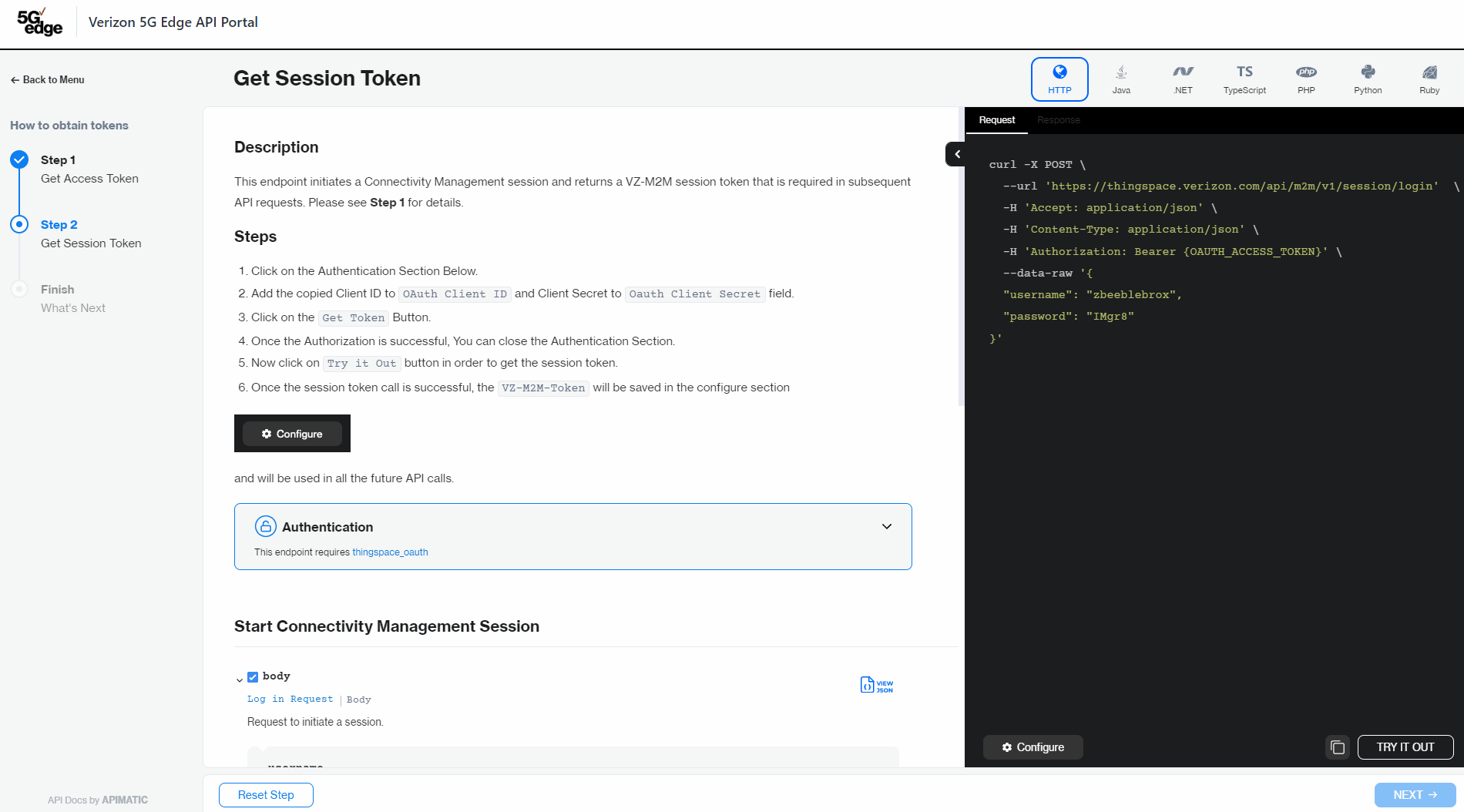Open Finish What's Next step
The image size is (1464, 812).
pyautogui.click(x=73, y=298)
